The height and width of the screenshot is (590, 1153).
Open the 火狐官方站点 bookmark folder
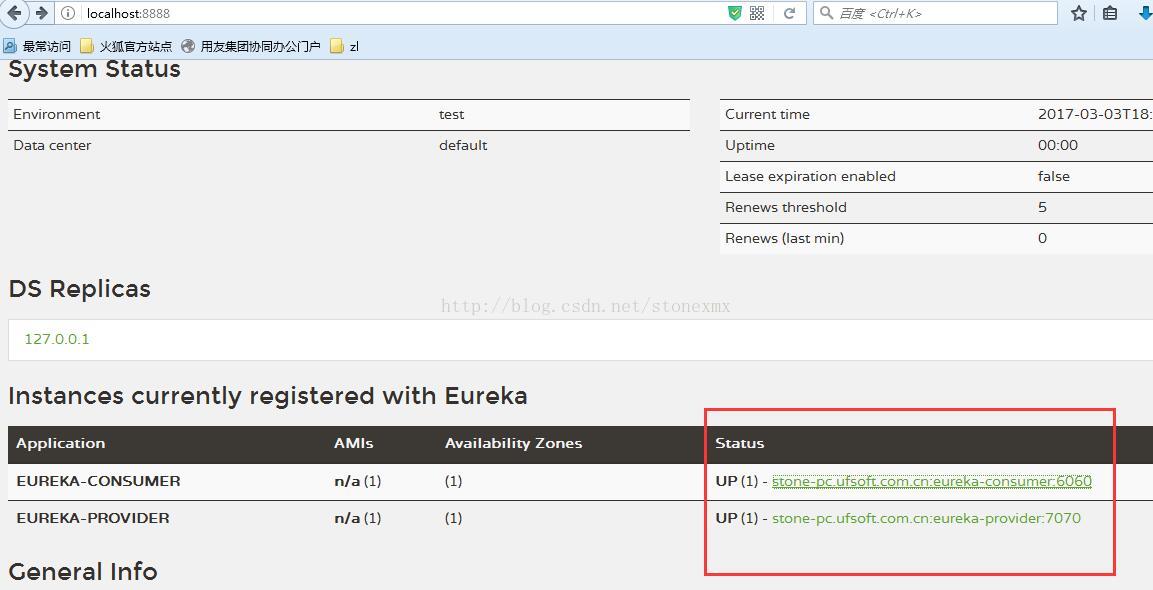pos(126,46)
